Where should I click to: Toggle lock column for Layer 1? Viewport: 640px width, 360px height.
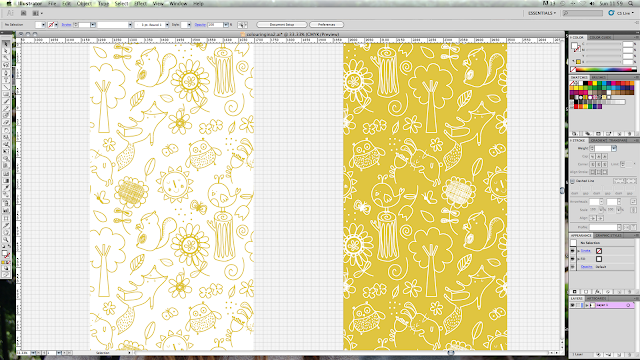(578, 305)
